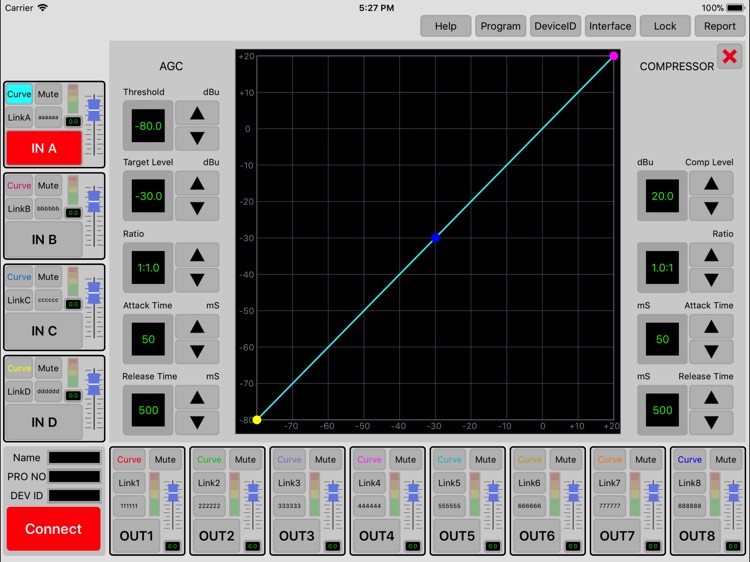Toggle Link8 on OUT8
The image size is (750, 562).
tap(689, 483)
